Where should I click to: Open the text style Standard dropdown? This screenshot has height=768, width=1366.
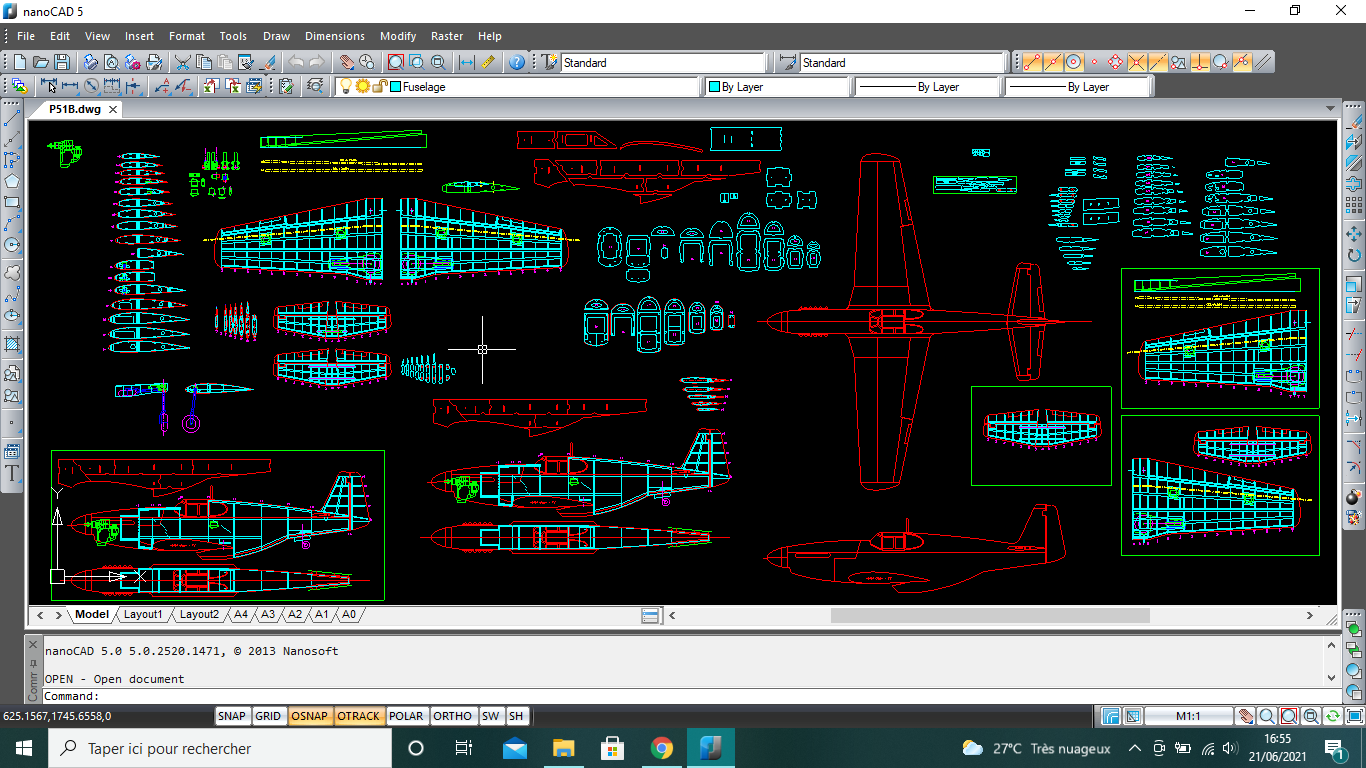coord(660,63)
